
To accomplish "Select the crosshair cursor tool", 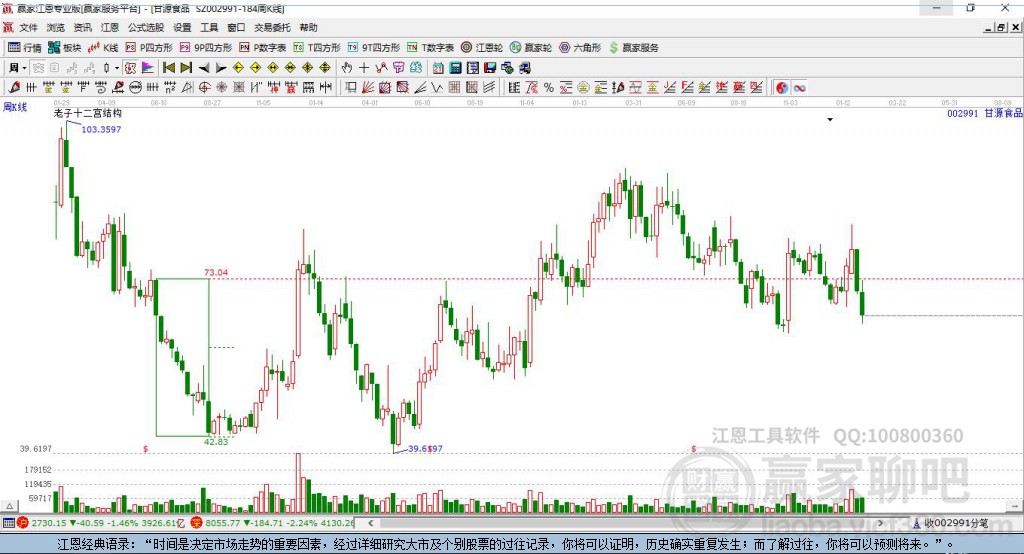I will pyautogui.click(x=364, y=68).
